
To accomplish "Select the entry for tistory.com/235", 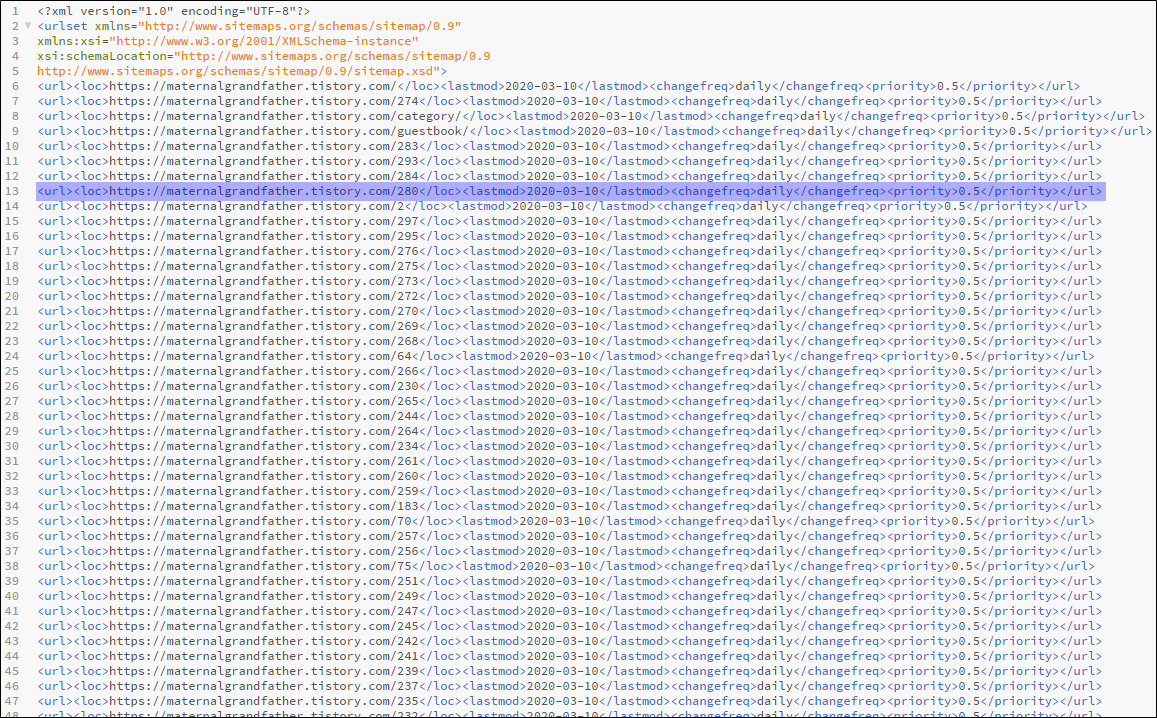I will (570, 701).
